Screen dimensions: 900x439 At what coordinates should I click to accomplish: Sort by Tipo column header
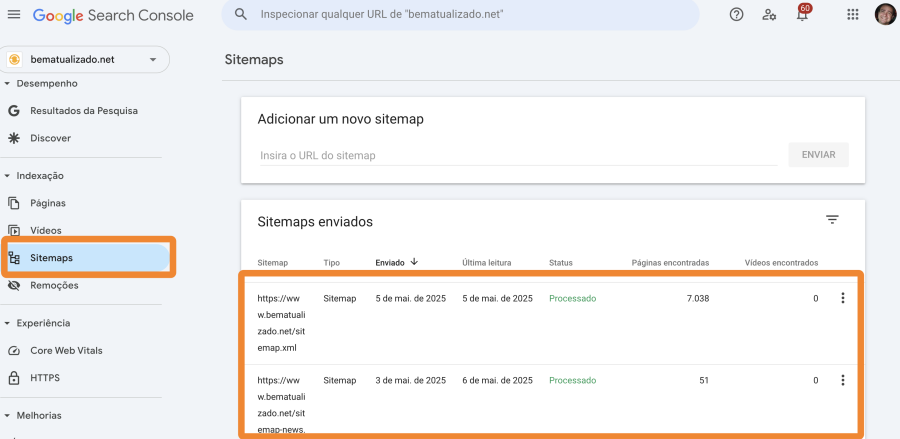[x=332, y=263]
